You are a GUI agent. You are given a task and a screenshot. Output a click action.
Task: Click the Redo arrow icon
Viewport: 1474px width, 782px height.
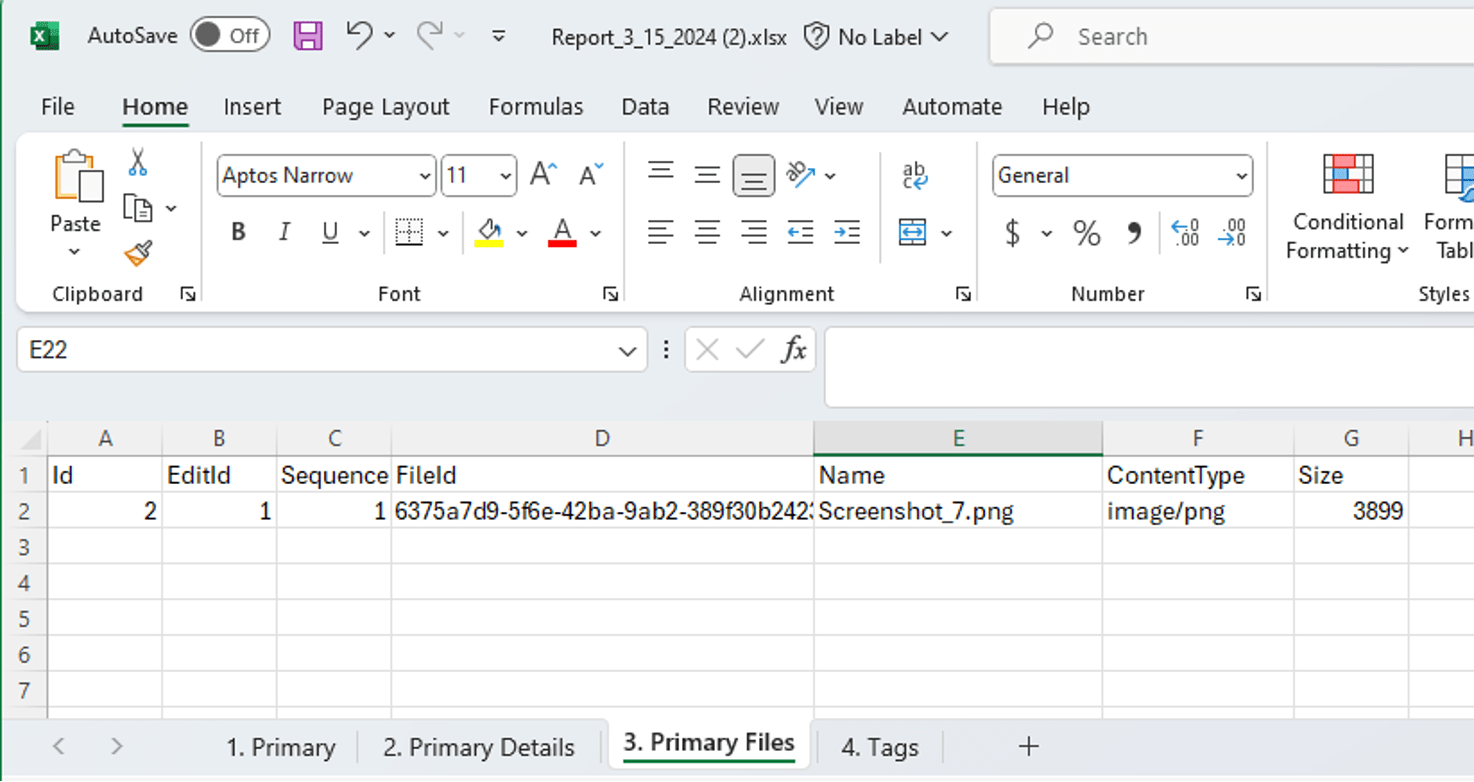pyautogui.click(x=430, y=35)
